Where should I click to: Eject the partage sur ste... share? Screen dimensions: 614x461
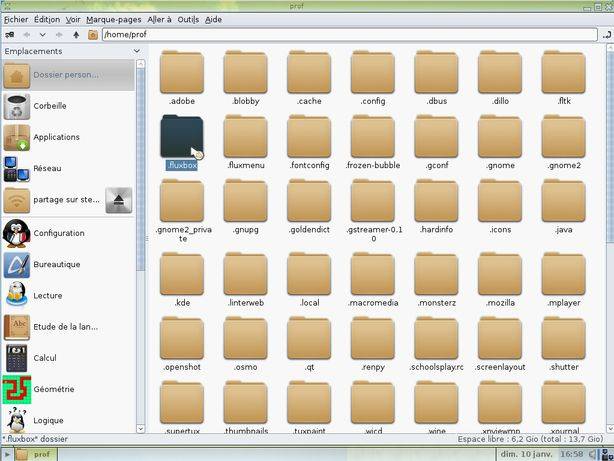(119, 200)
